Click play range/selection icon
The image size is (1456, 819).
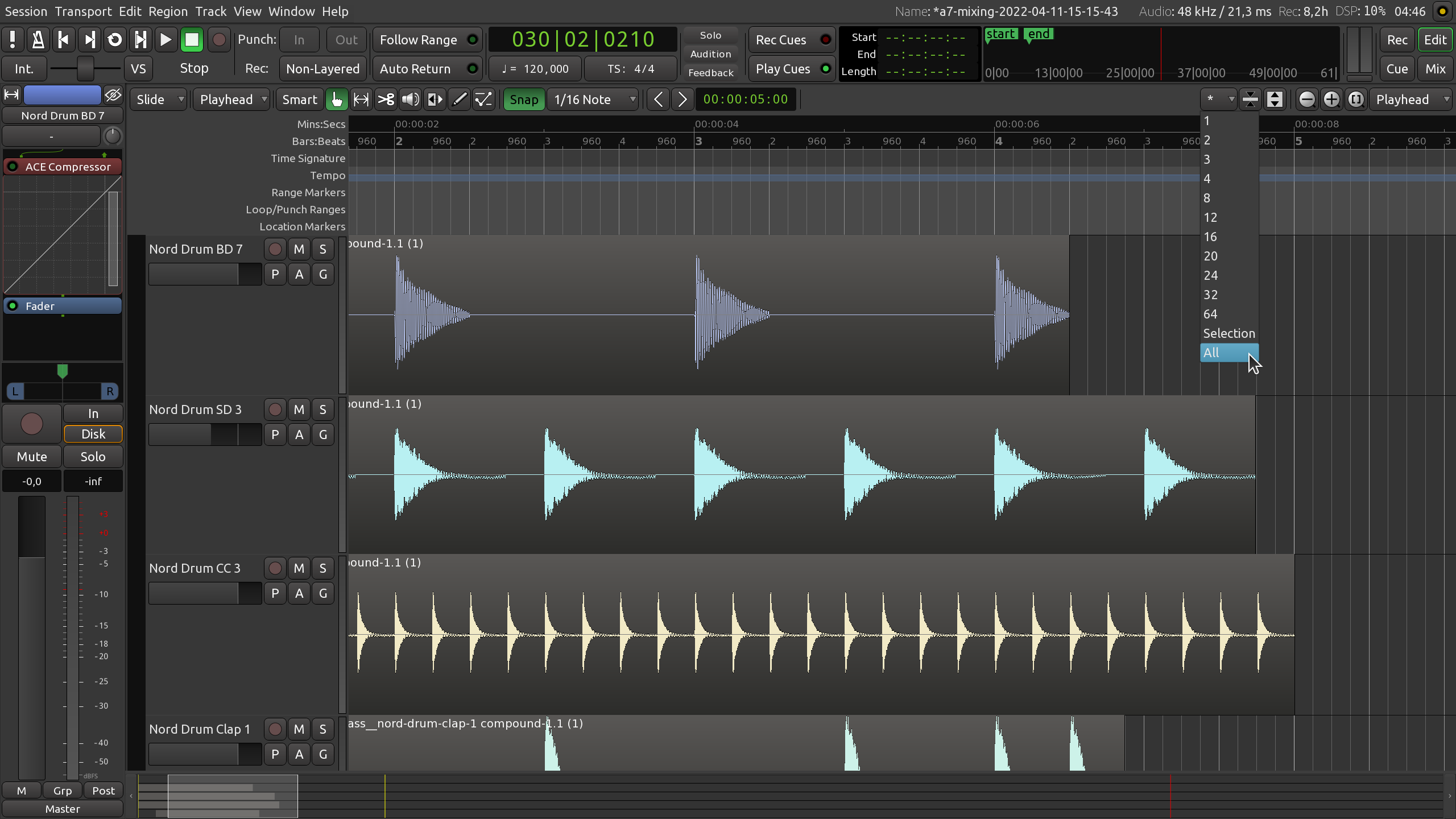coord(140,40)
